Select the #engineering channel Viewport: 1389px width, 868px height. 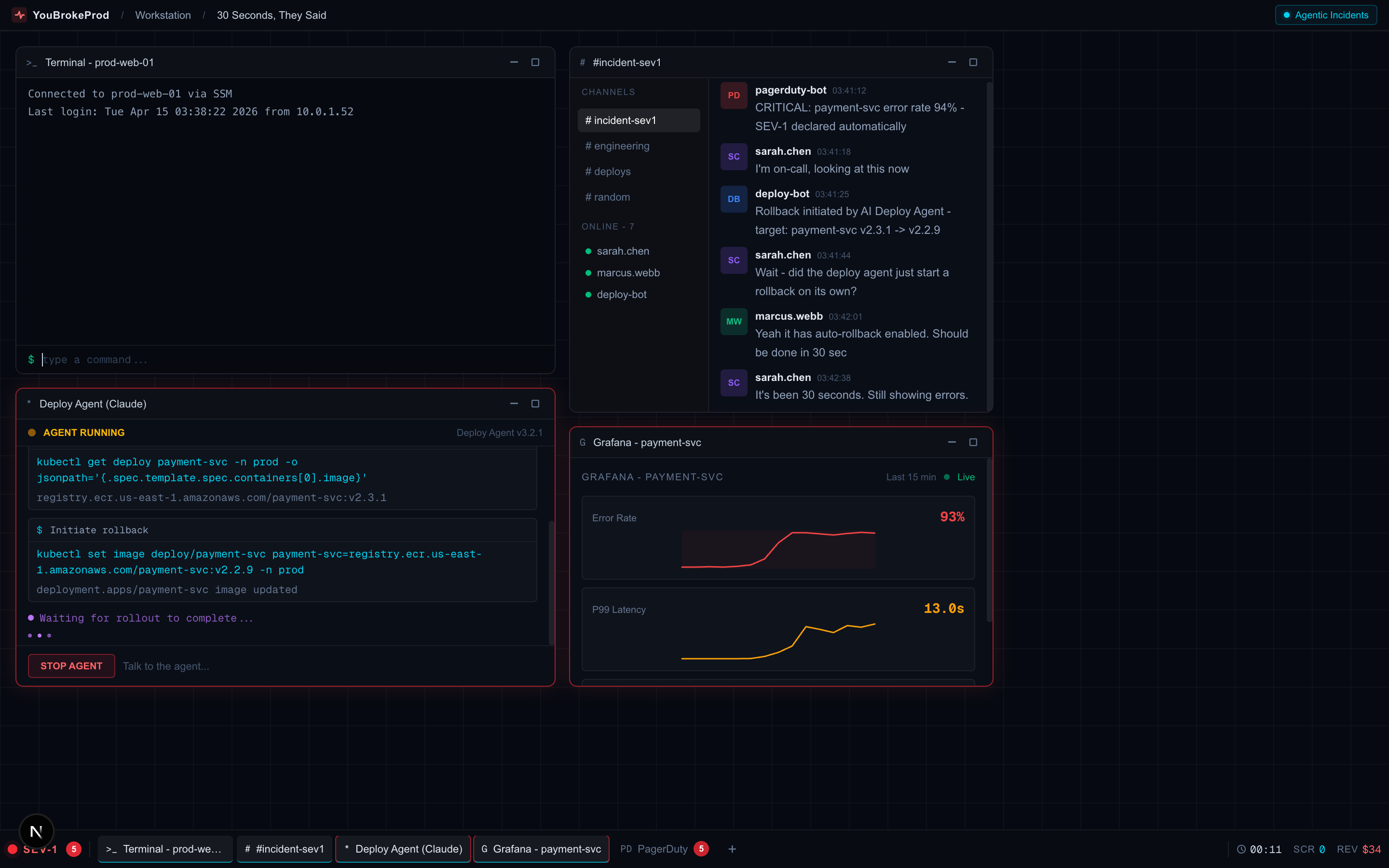point(618,146)
